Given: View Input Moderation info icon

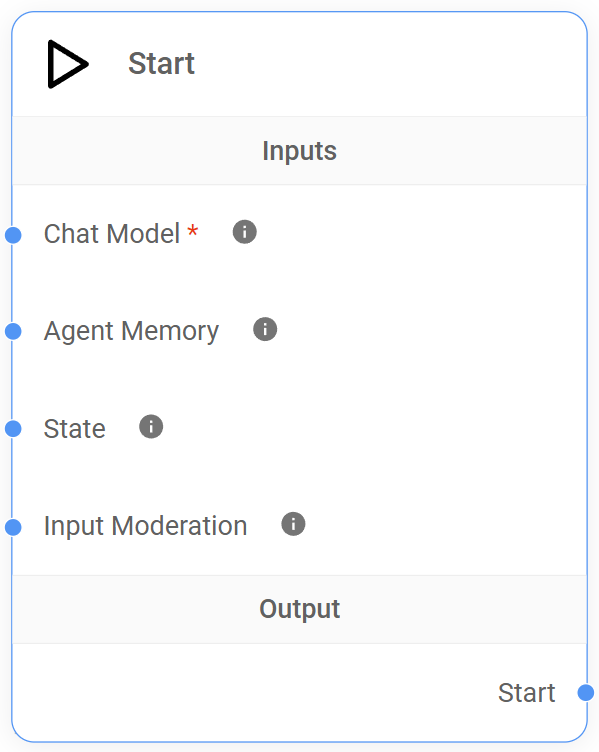Looking at the screenshot, I should pos(294,524).
